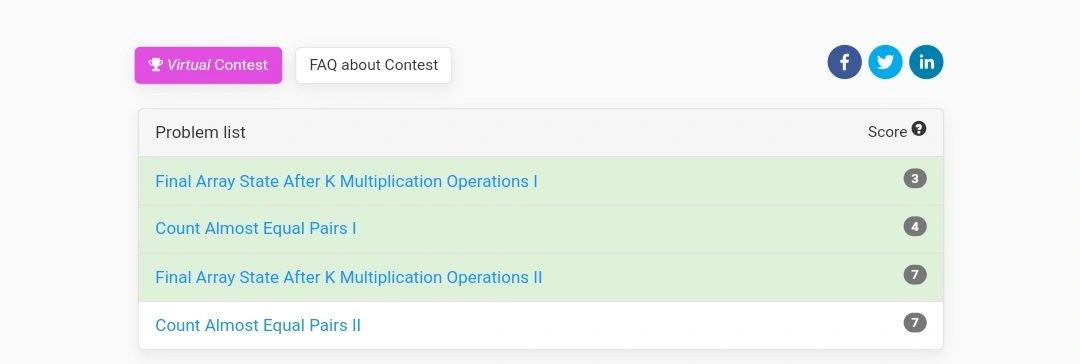Click the Score help question mark icon
Viewport: 1080px width, 364px height.
coord(919,129)
